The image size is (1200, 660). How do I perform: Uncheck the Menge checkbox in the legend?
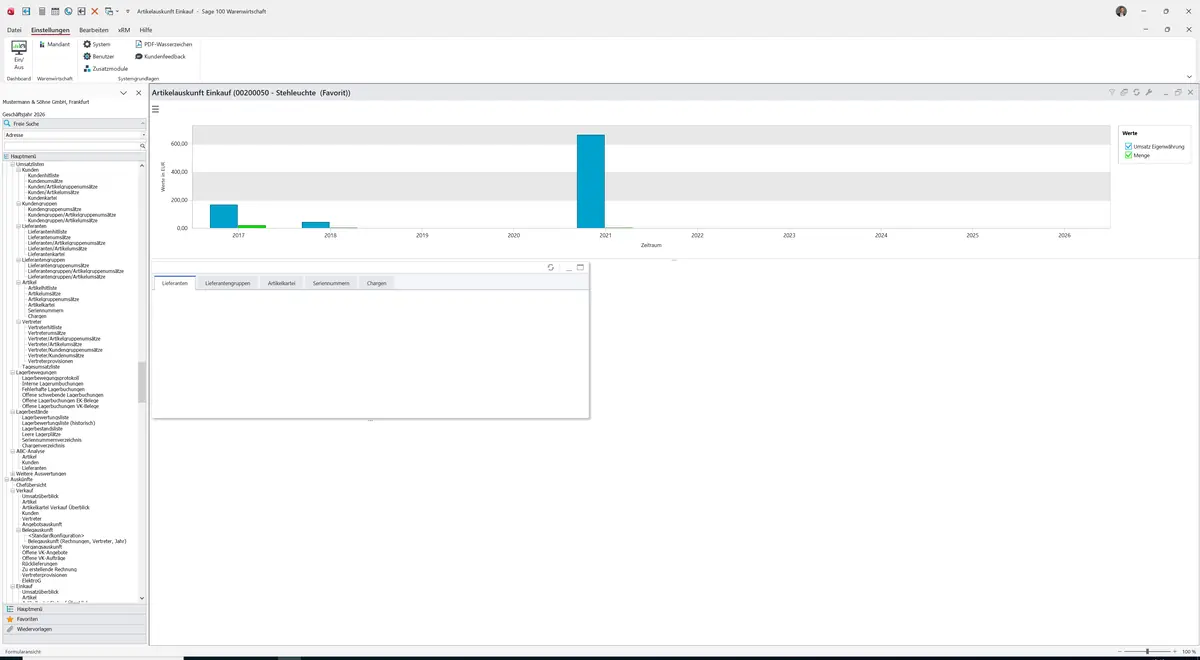[1129, 155]
